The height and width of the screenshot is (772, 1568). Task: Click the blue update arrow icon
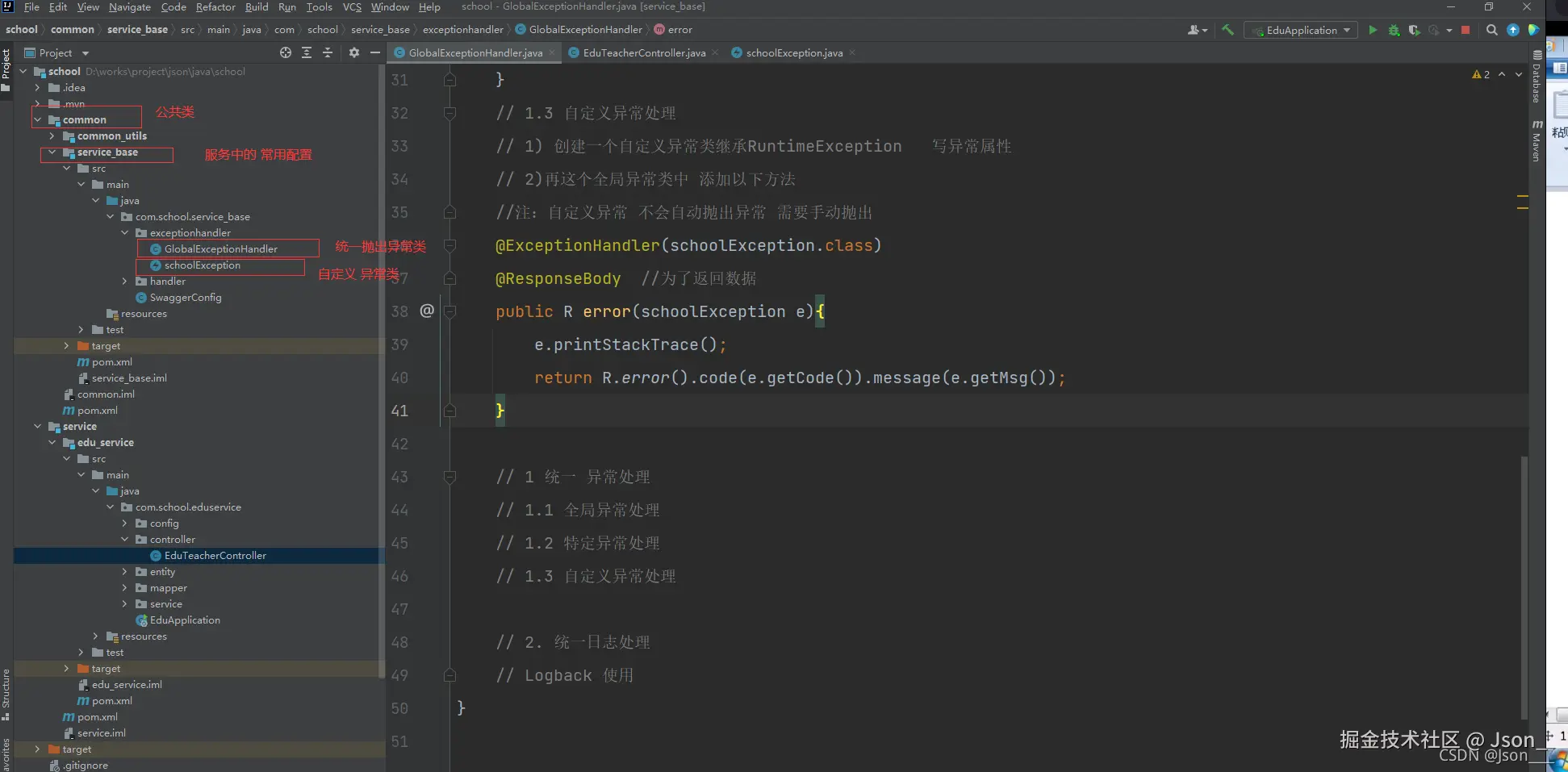tap(1513, 30)
